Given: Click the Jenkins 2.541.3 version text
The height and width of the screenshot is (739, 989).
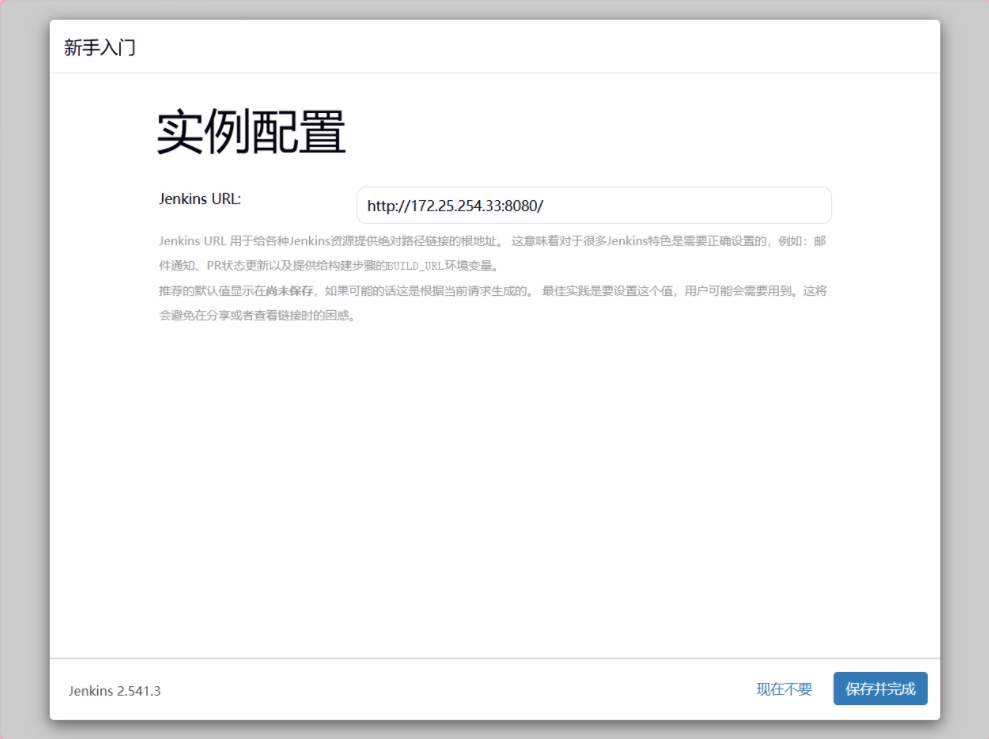Looking at the screenshot, I should pos(114,691).
